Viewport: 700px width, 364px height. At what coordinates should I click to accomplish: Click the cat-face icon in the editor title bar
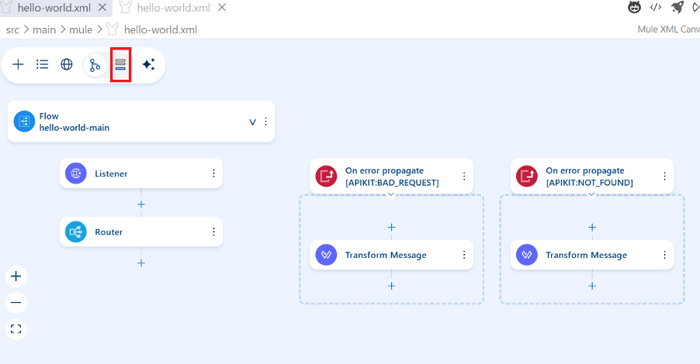(x=634, y=7)
